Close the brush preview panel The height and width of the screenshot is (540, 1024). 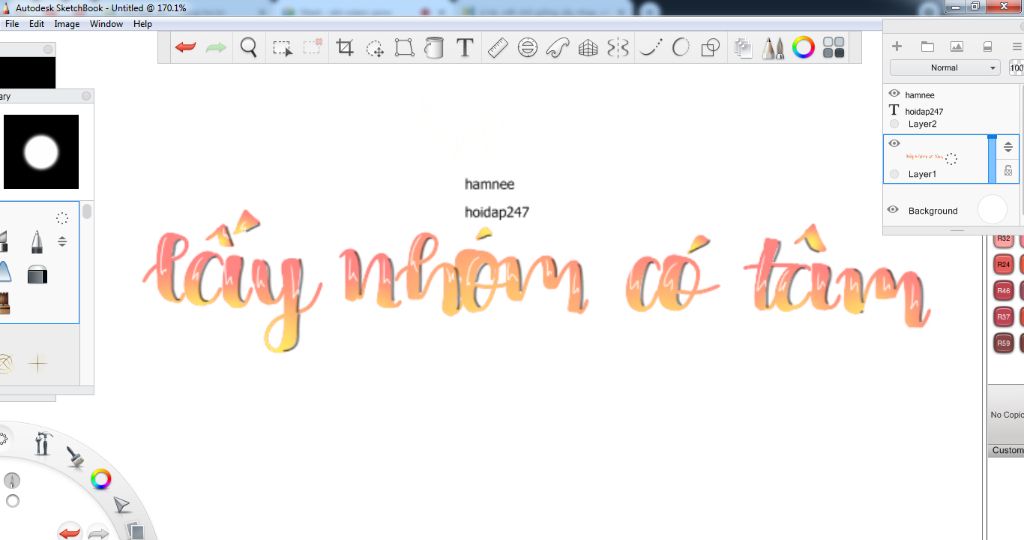(86, 96)
